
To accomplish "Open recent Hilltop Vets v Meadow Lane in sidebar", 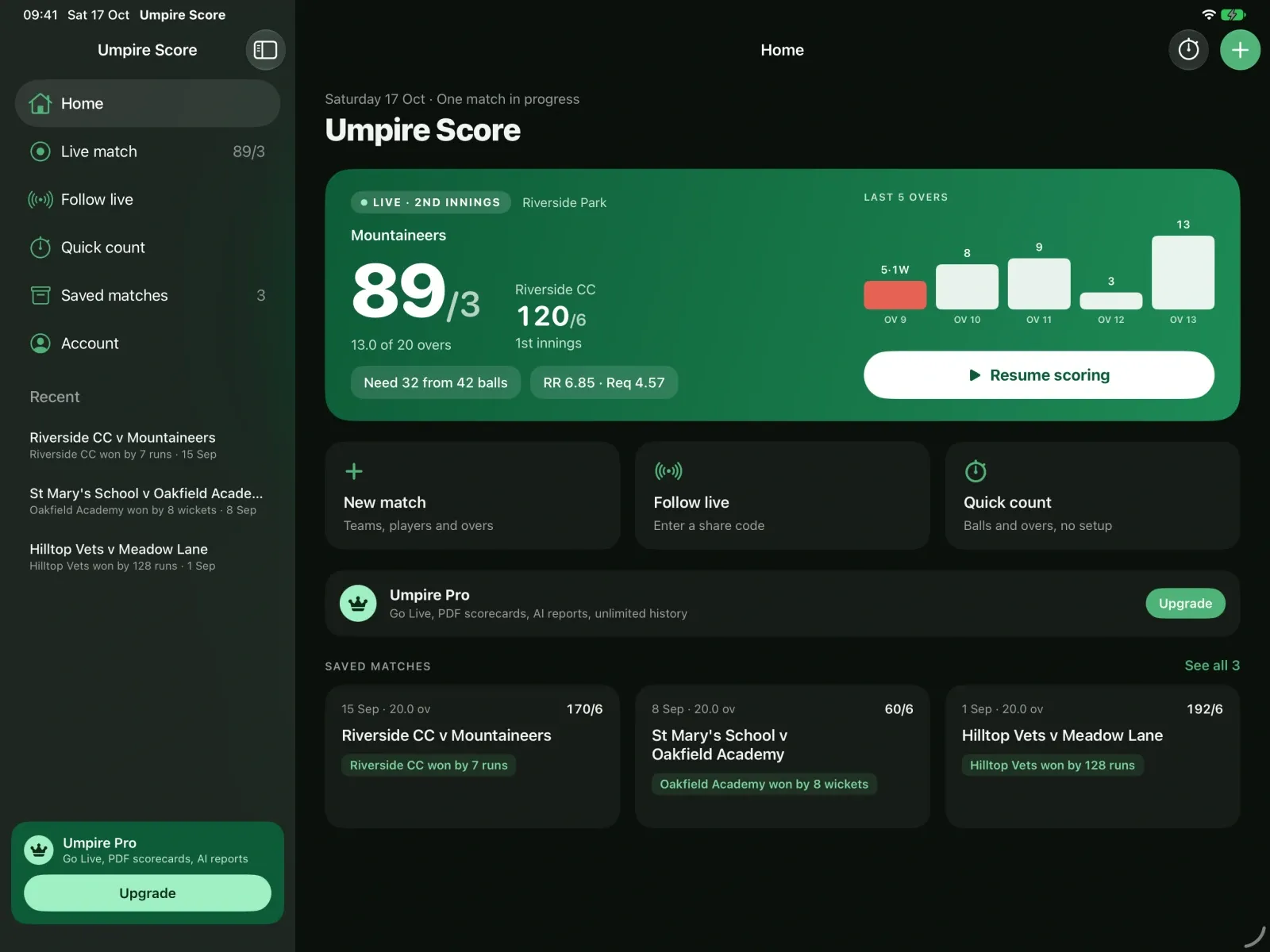I will point(148,556).
